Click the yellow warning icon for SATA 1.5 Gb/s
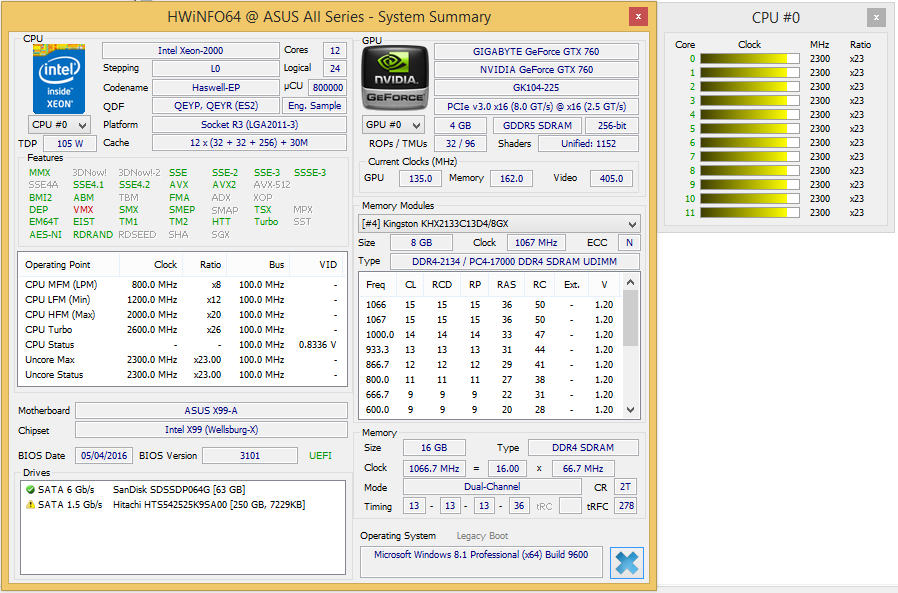Image resolution: width=898 pixels, height=593 pixels. [30, 505]
